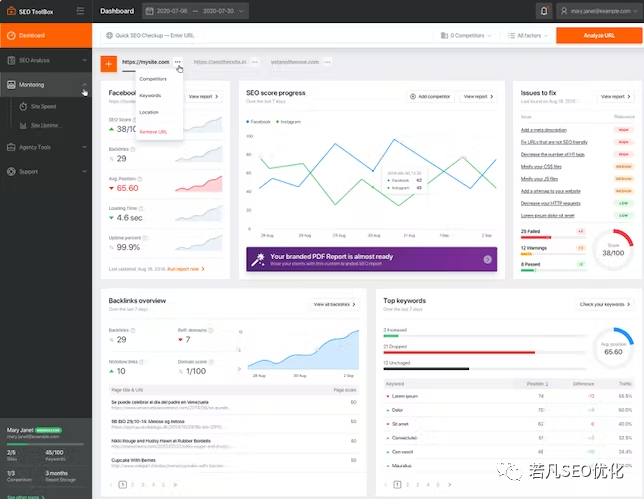The height and width of the screenshot is (499, 644).
Task: Choose Keywords in the context menu
Action: [150, 95]
